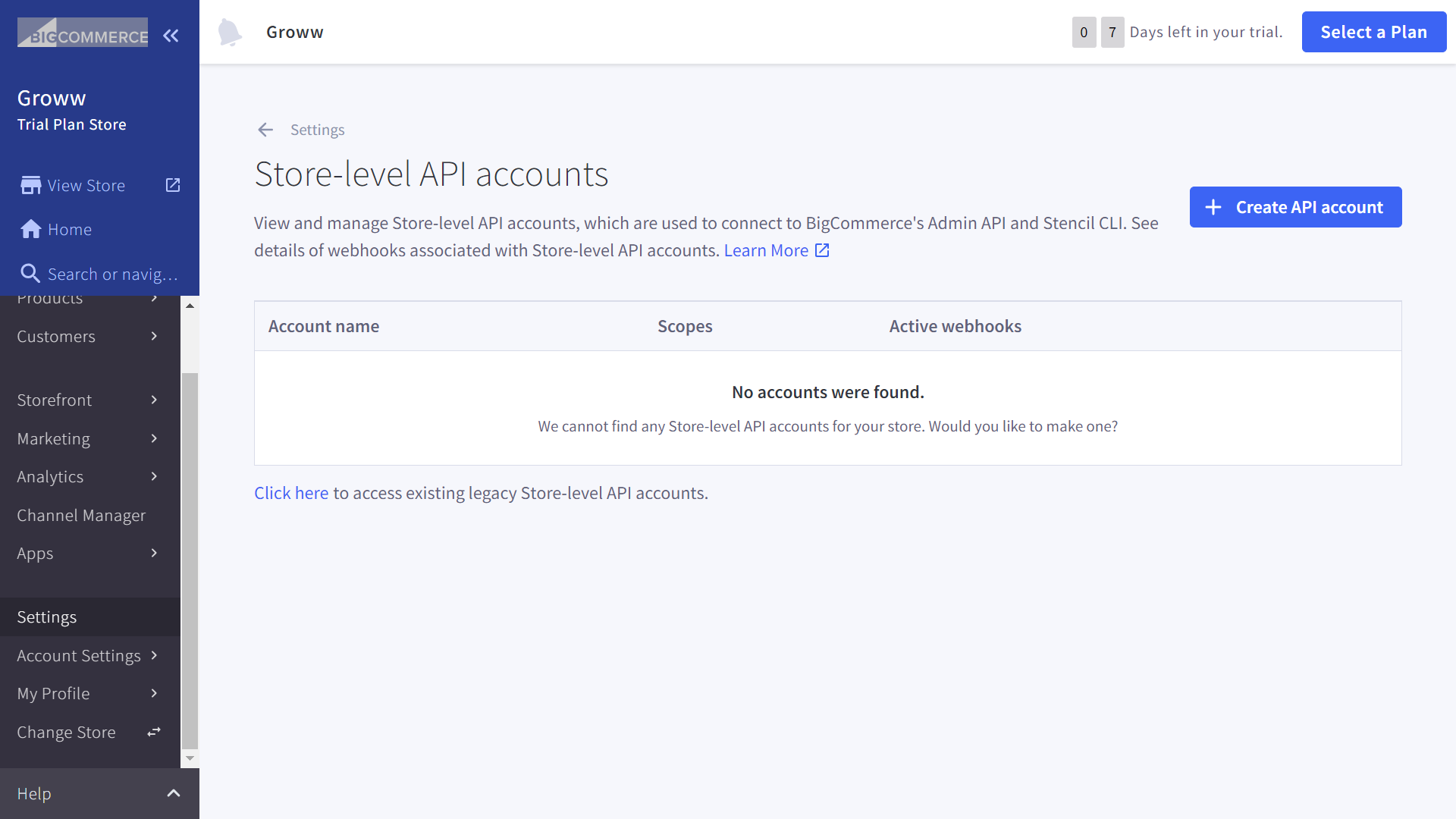Click the search magnifier icon
The height and width of the screenshot is (819, 1456).
[x=30, y=274]
